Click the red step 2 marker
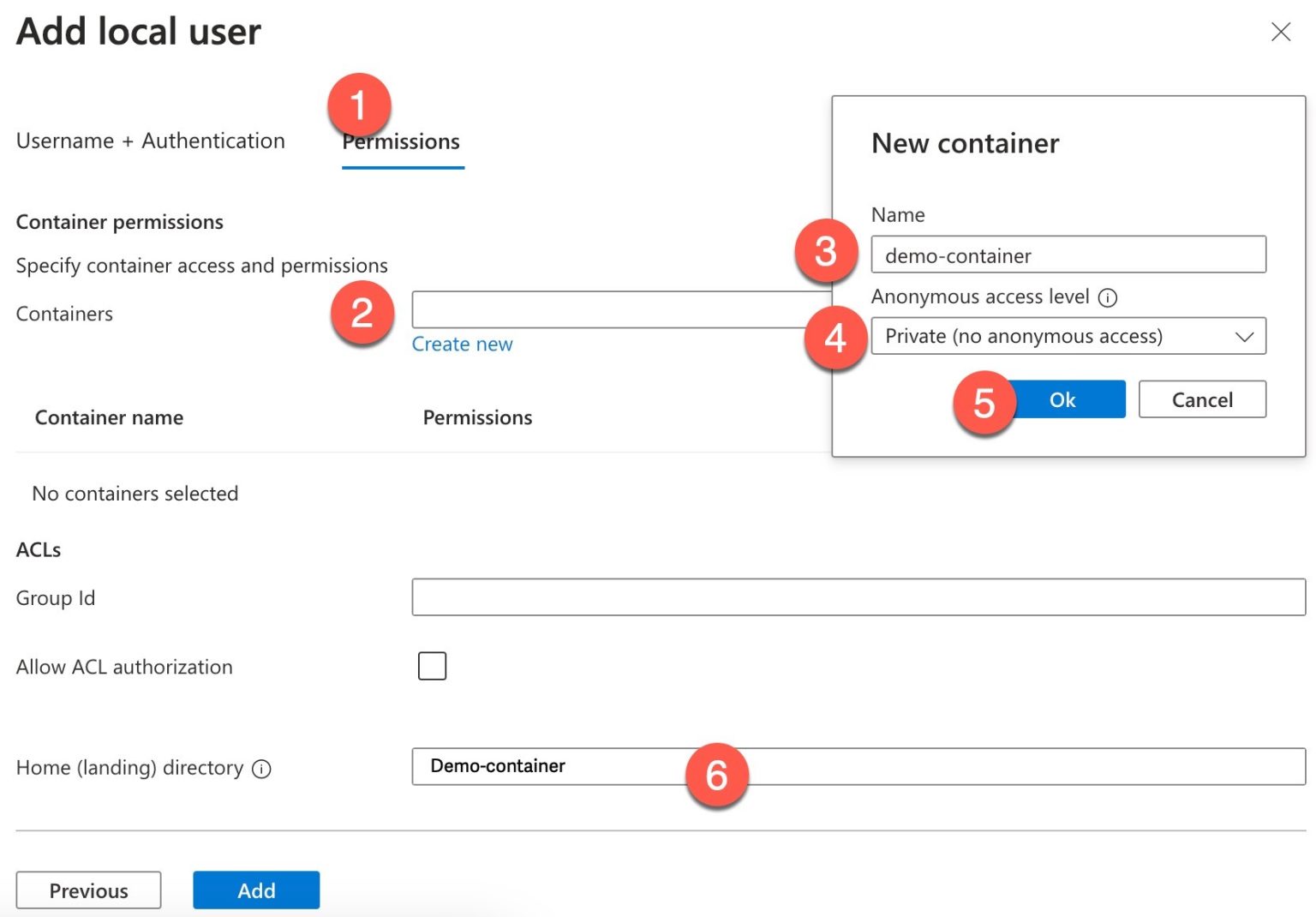This screenshot has width=1316, height=917. pyautogui.click(x=362, y=313)
